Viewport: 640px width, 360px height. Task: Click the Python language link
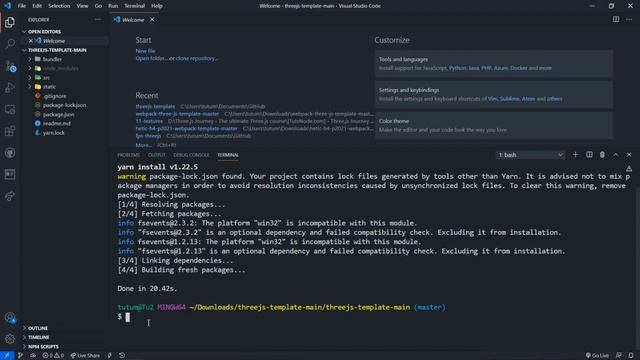457,68
